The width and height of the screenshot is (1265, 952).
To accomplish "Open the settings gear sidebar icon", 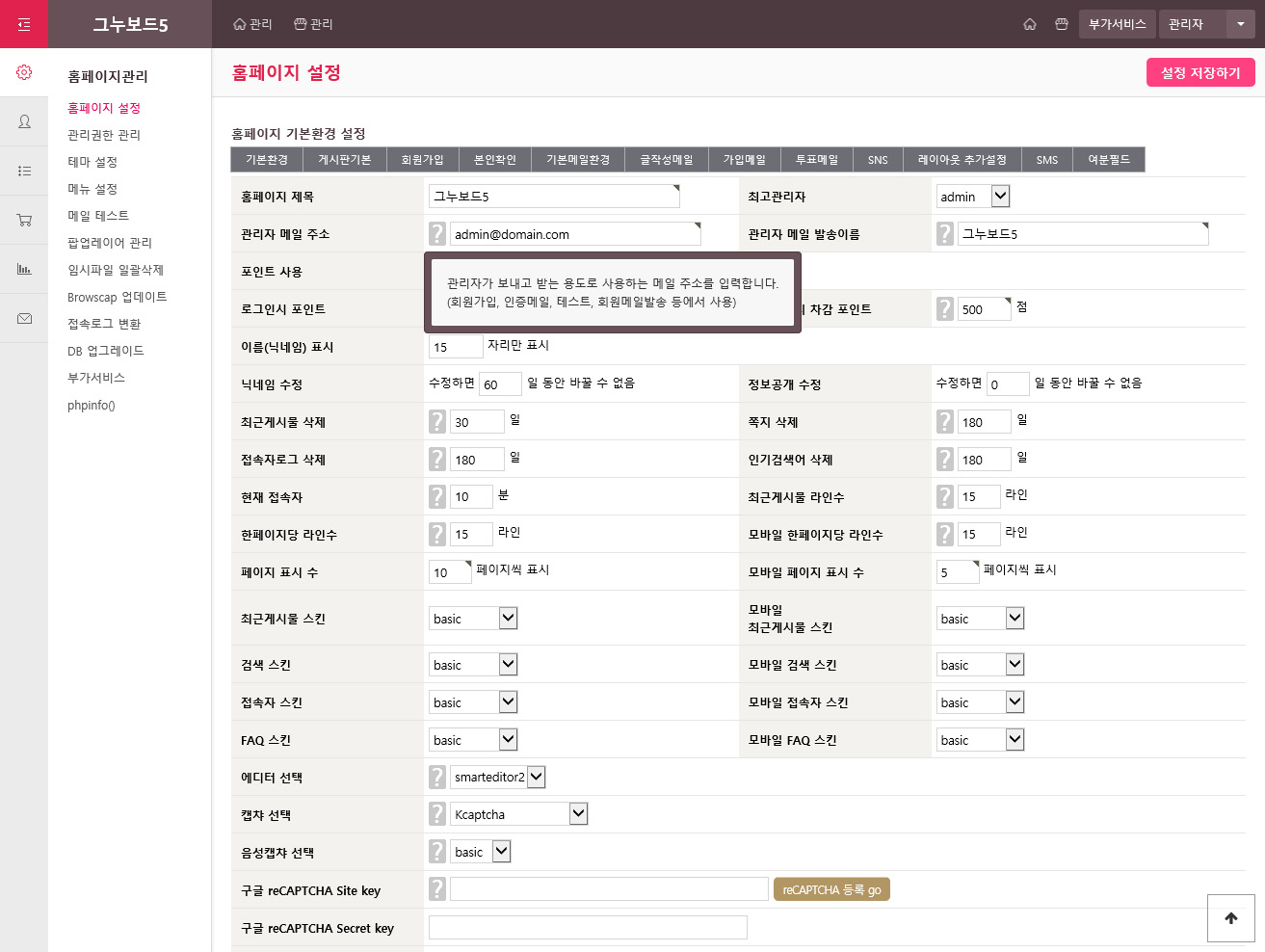I will (24, 72).
